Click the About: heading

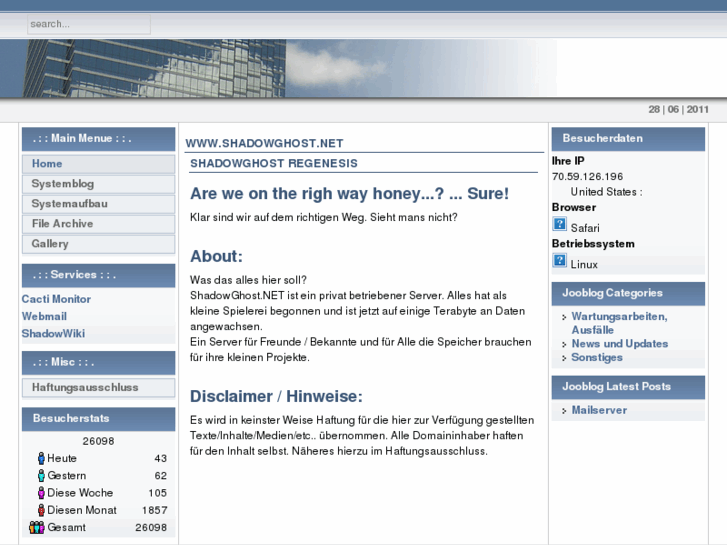[216, 256]
